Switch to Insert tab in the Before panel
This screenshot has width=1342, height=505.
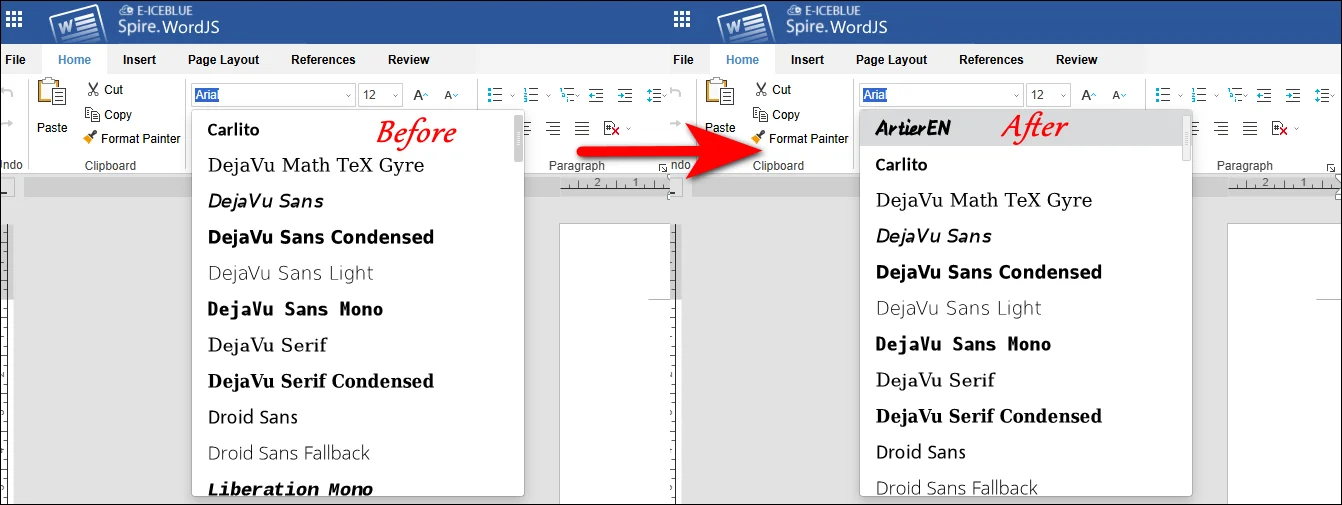[x=139, y=60]
